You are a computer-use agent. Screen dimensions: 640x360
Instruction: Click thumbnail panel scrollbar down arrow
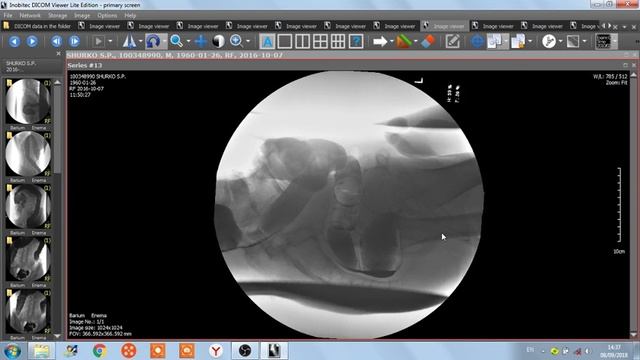click(x=57, y=336)
